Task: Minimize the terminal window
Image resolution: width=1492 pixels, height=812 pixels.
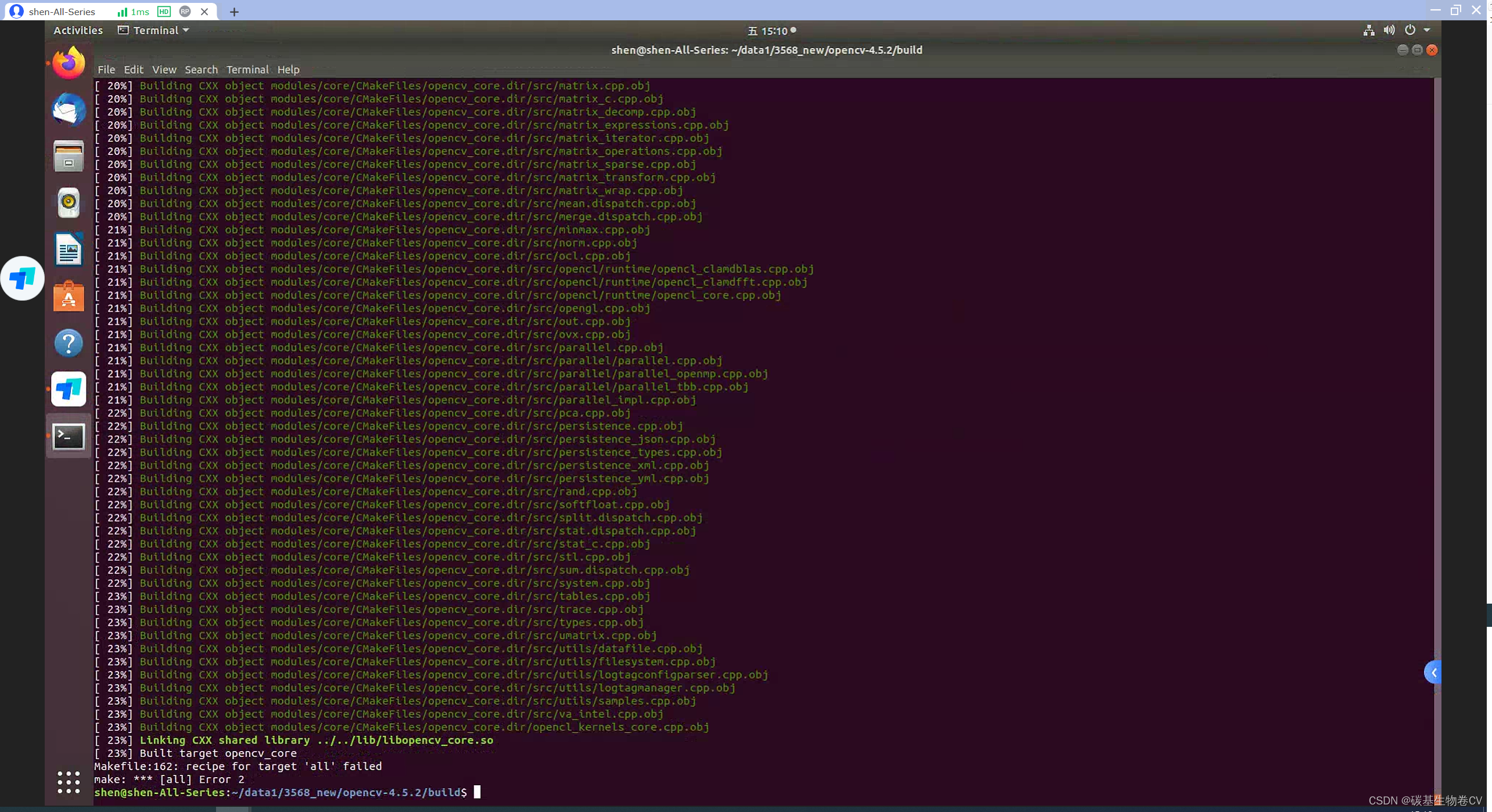Action: click(x=1402, y=50)
